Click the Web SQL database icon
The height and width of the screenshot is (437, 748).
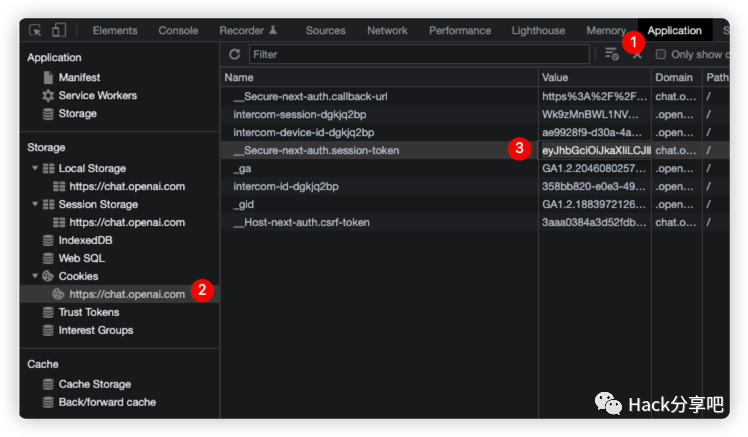pos(48,258)
